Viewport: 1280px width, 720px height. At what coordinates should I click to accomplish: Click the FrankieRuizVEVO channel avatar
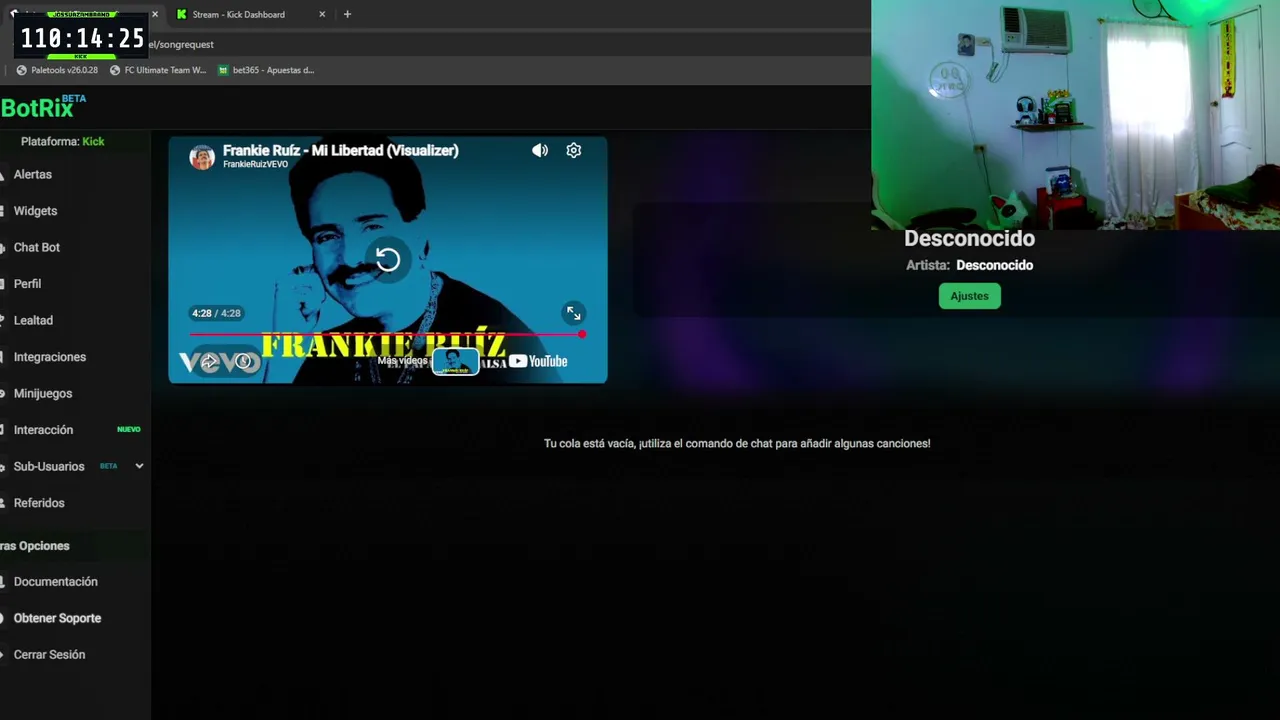[x=202, y=157]
